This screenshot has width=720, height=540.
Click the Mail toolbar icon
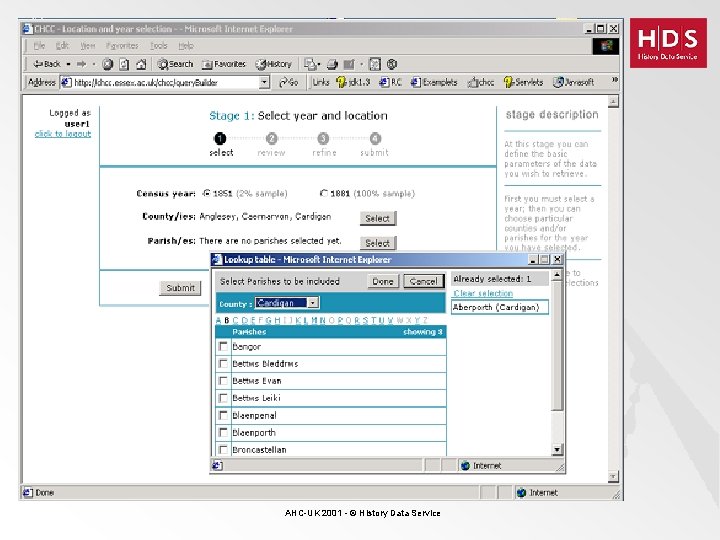point(310,64)
